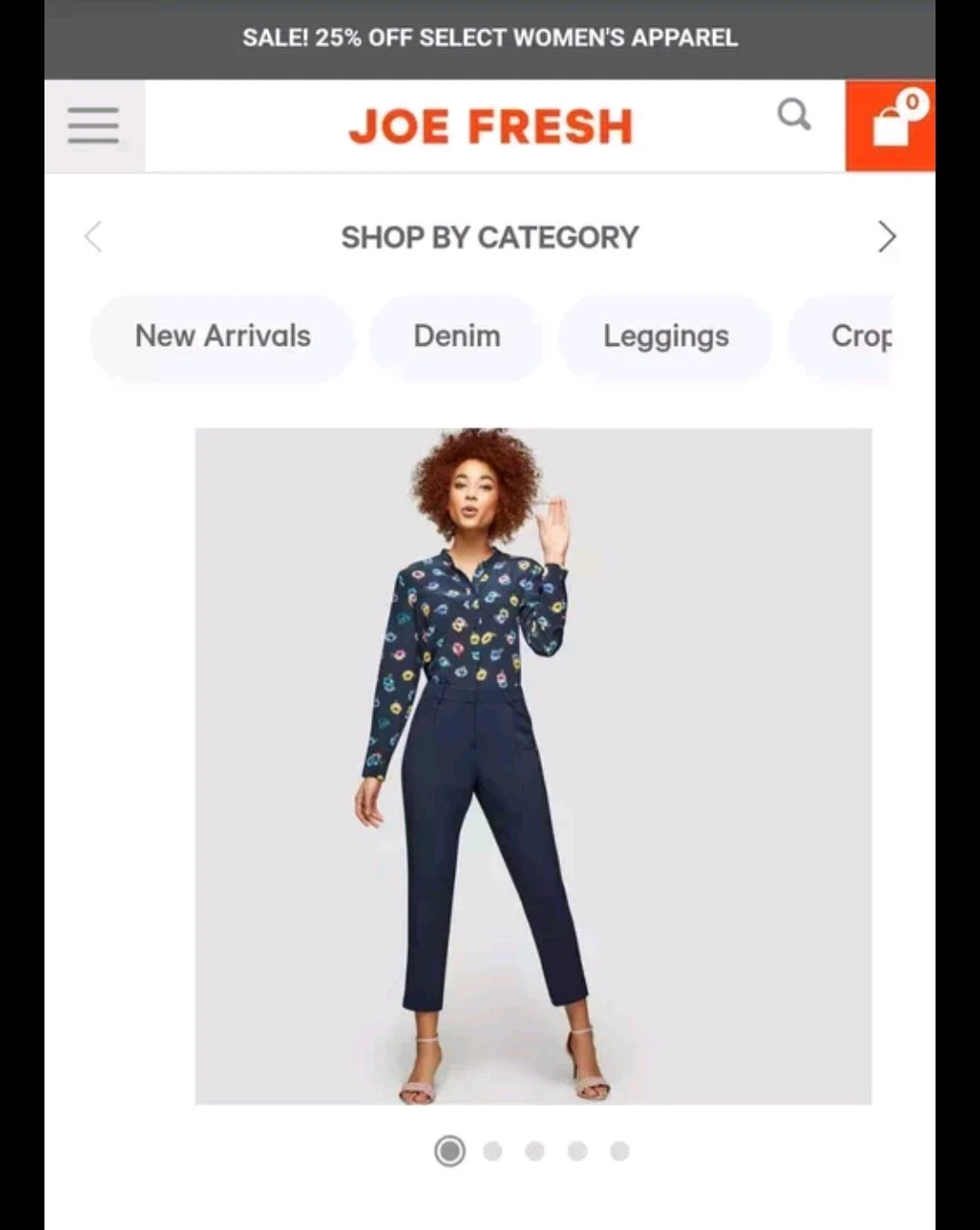Open the 25% off women's apparel sale banner
The image size is (980, 1230).
[490, 39]
